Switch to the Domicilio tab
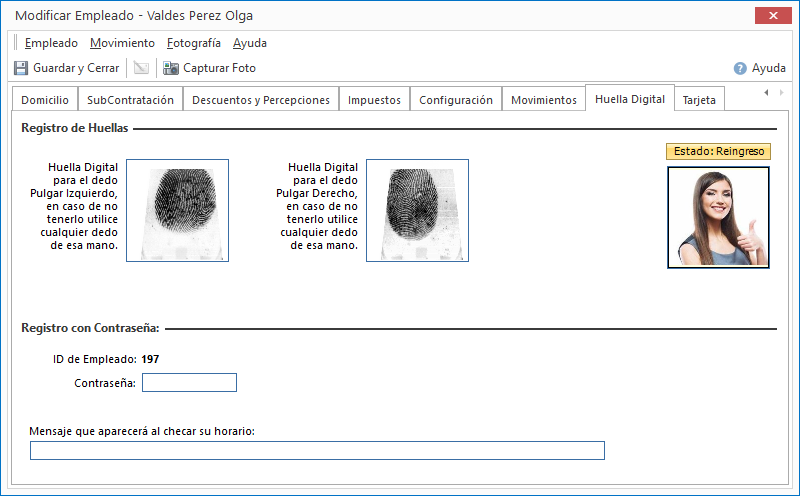Image resolution: width=800 pixels, height=496 pixels. coord(45,100)
